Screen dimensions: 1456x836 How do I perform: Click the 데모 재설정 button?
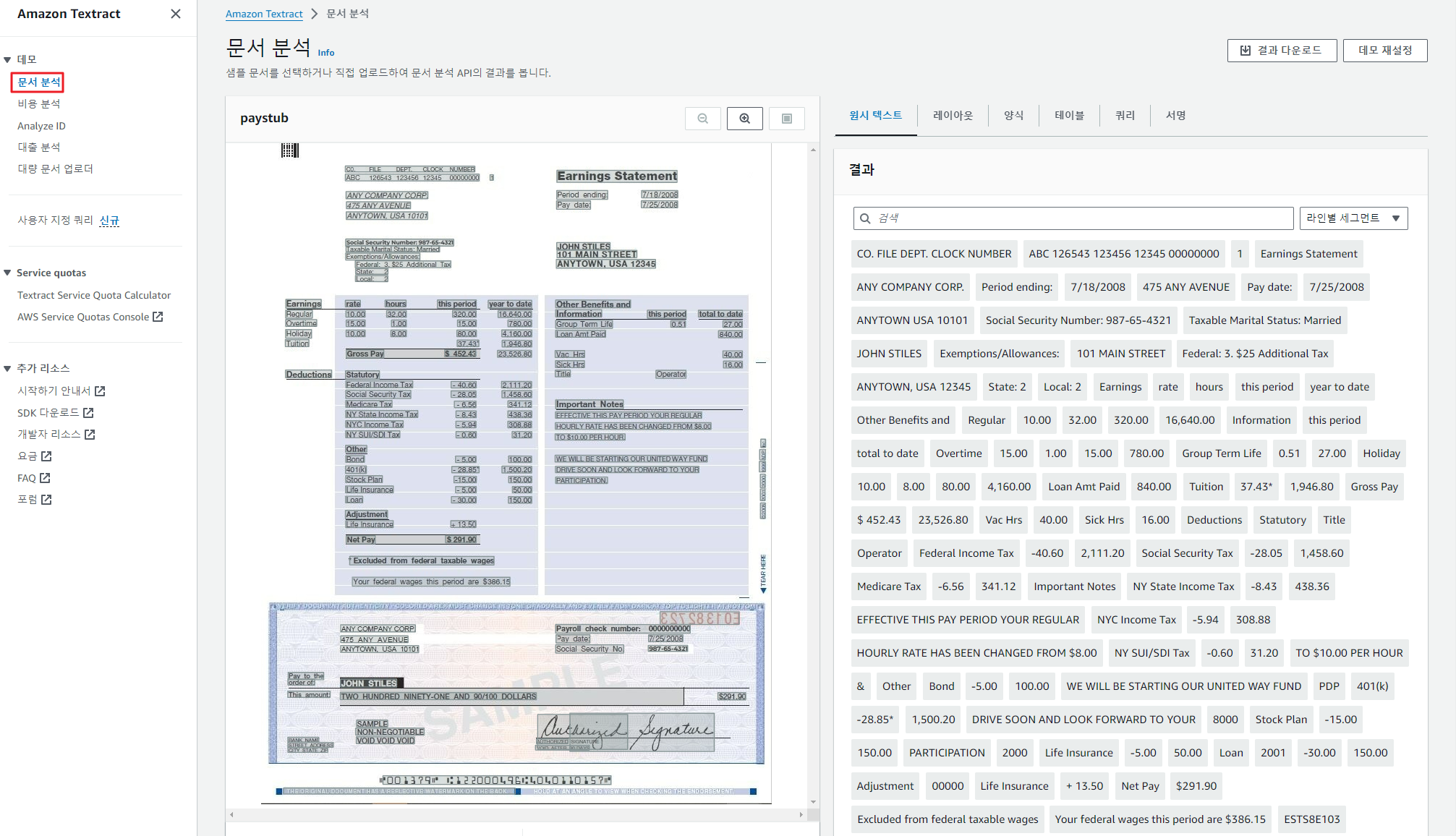pos(1384,51)
